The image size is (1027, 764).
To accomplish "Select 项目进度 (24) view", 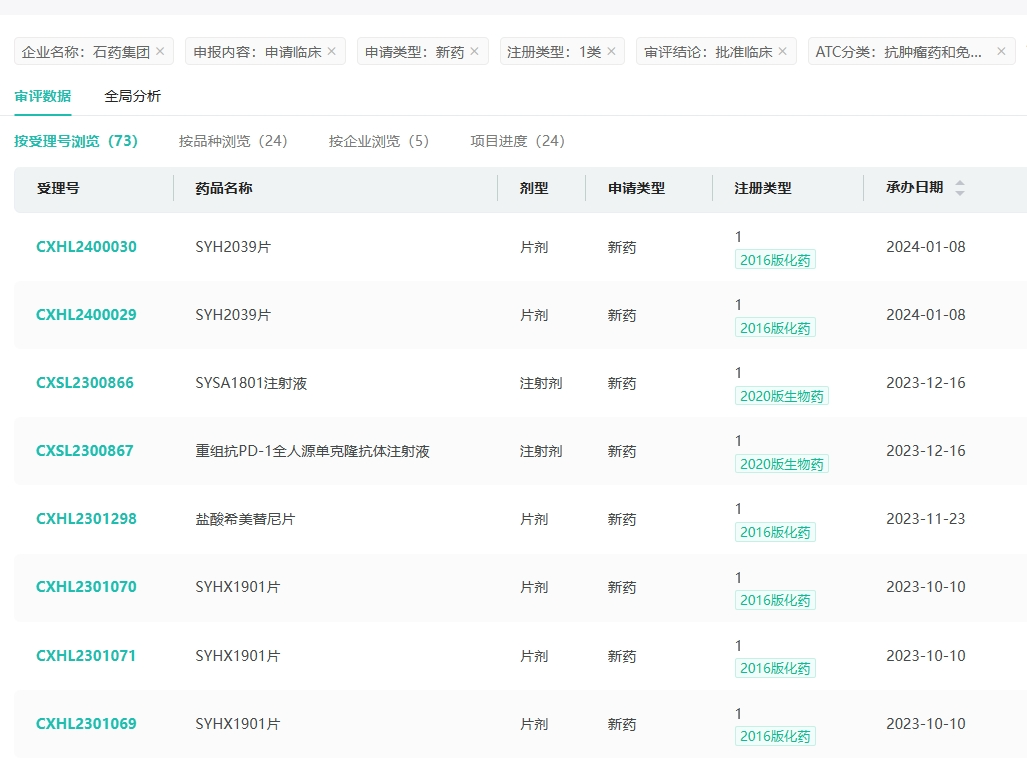I will (x=517, y=141).
